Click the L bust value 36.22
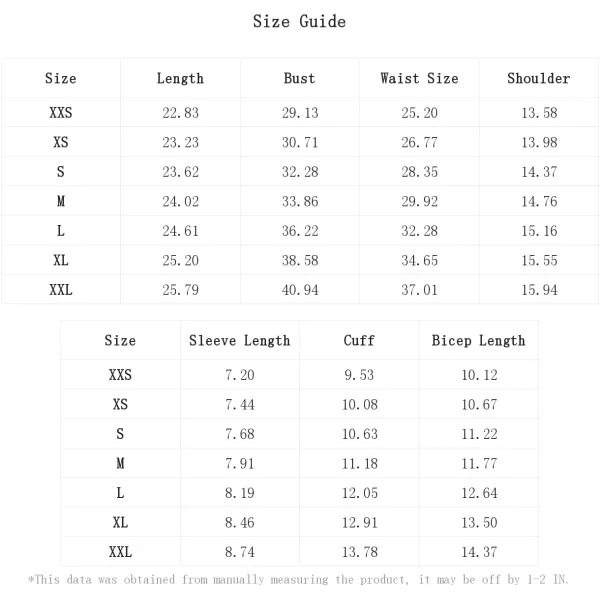The height and width of the screenshot is (600, 600). [299, 231]
